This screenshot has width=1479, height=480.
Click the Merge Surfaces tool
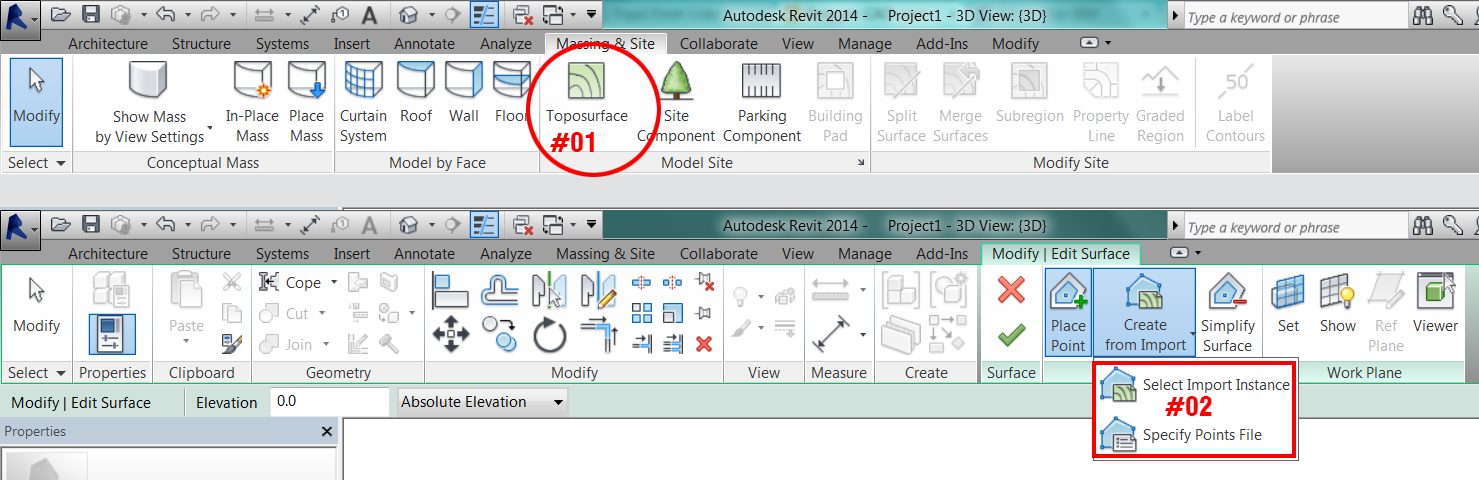tap(960, 100)
